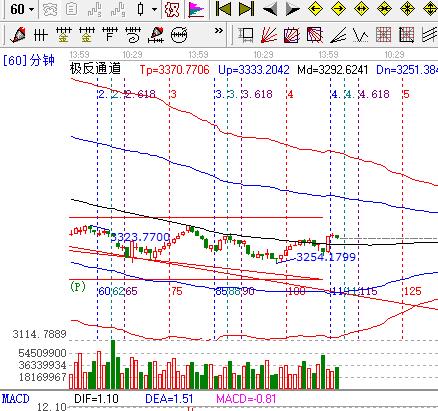Open the 60-minute period dropdown
438x411 pixels.
point(23,9)
